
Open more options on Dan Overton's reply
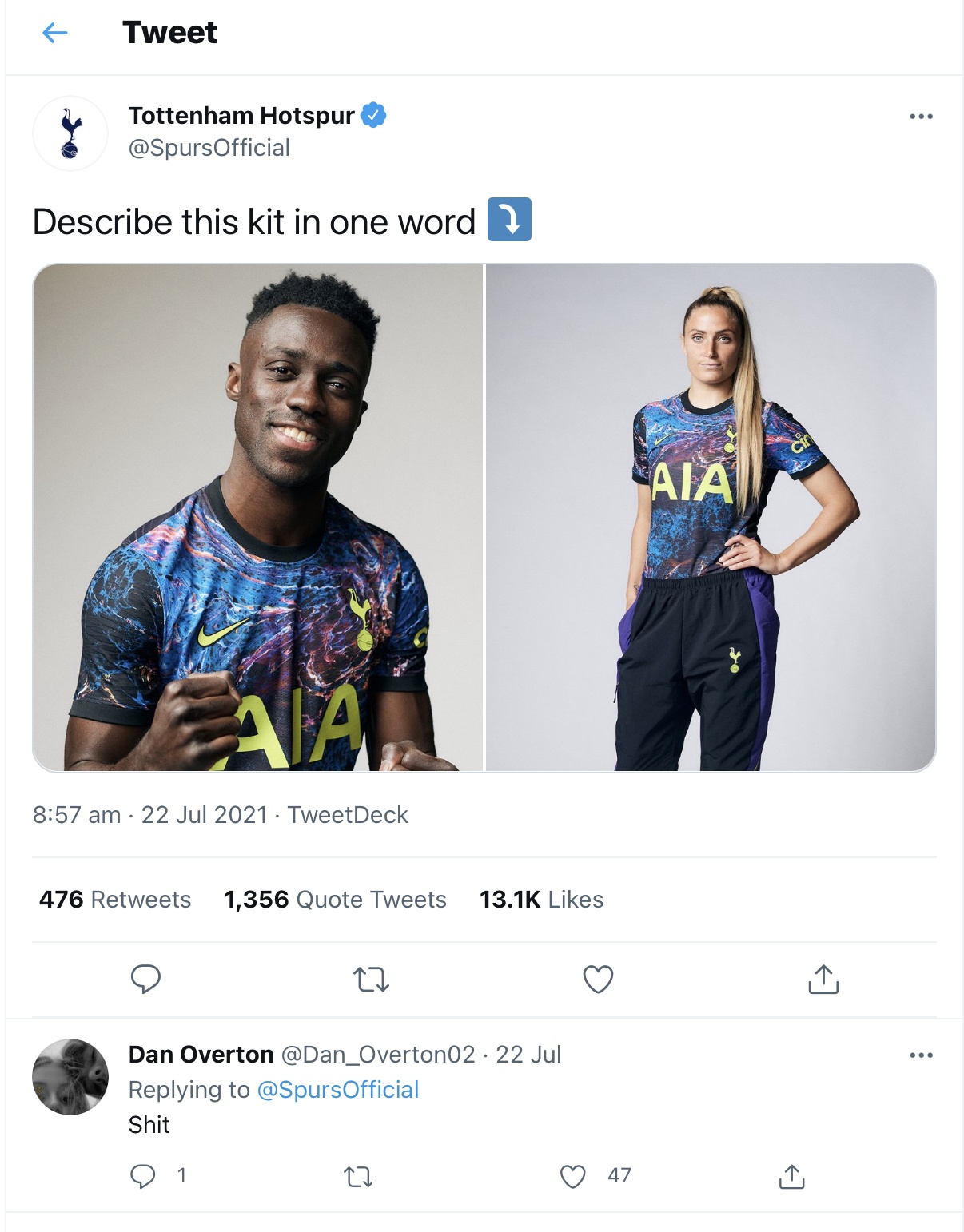(921, 1055)
